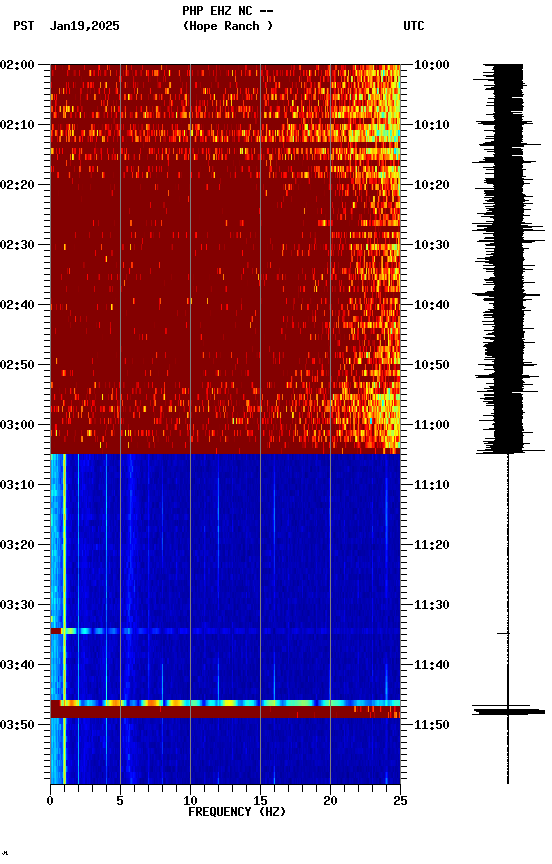Click the 11:30 UTC time label
The image size is (552, 864).
click(432, 606)
